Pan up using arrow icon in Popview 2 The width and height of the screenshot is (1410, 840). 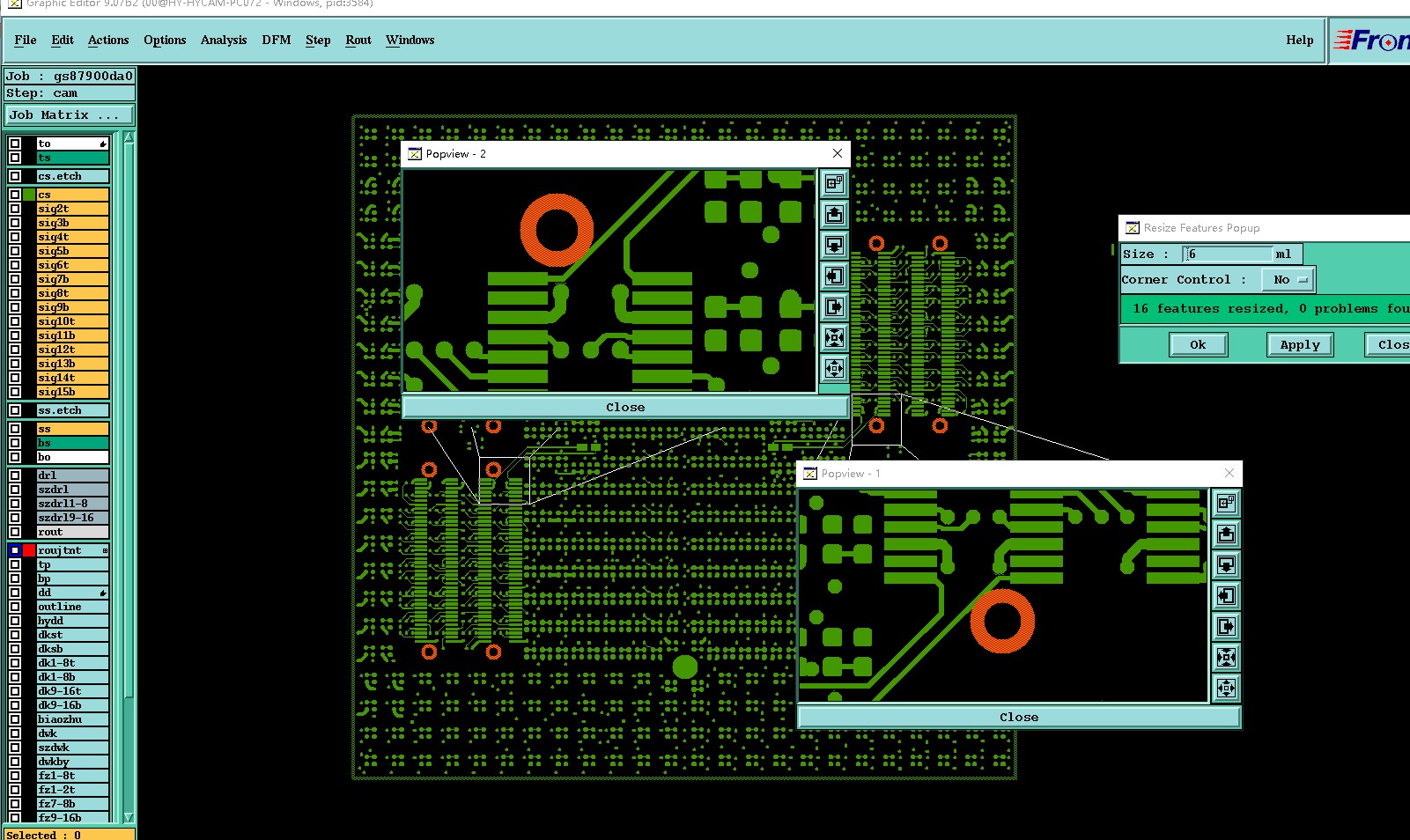(x=834, y=214)
